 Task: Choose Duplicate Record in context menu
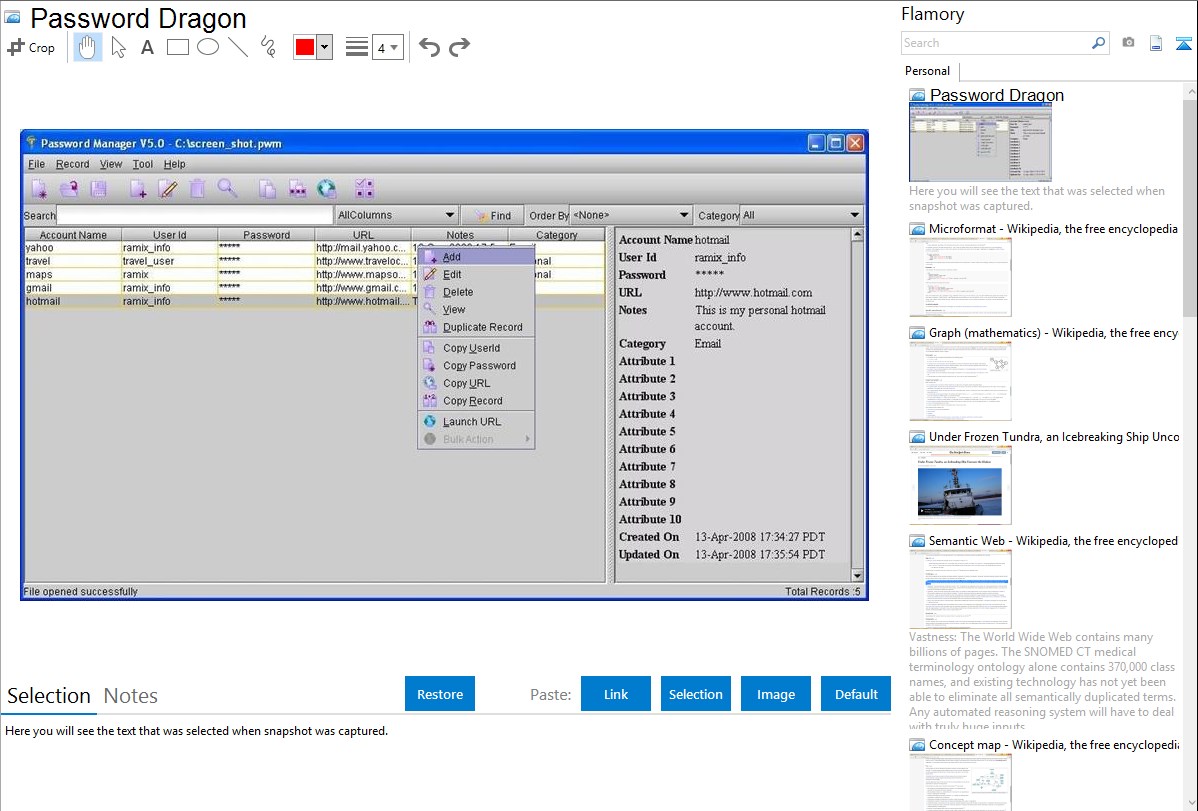[476, 327]
